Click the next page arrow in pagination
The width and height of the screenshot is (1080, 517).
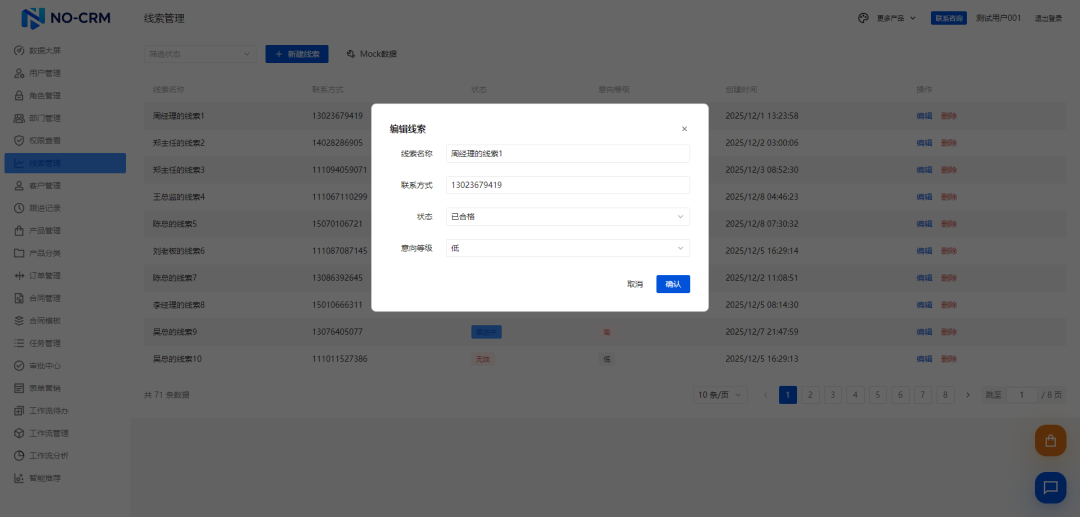coord(968,394)
